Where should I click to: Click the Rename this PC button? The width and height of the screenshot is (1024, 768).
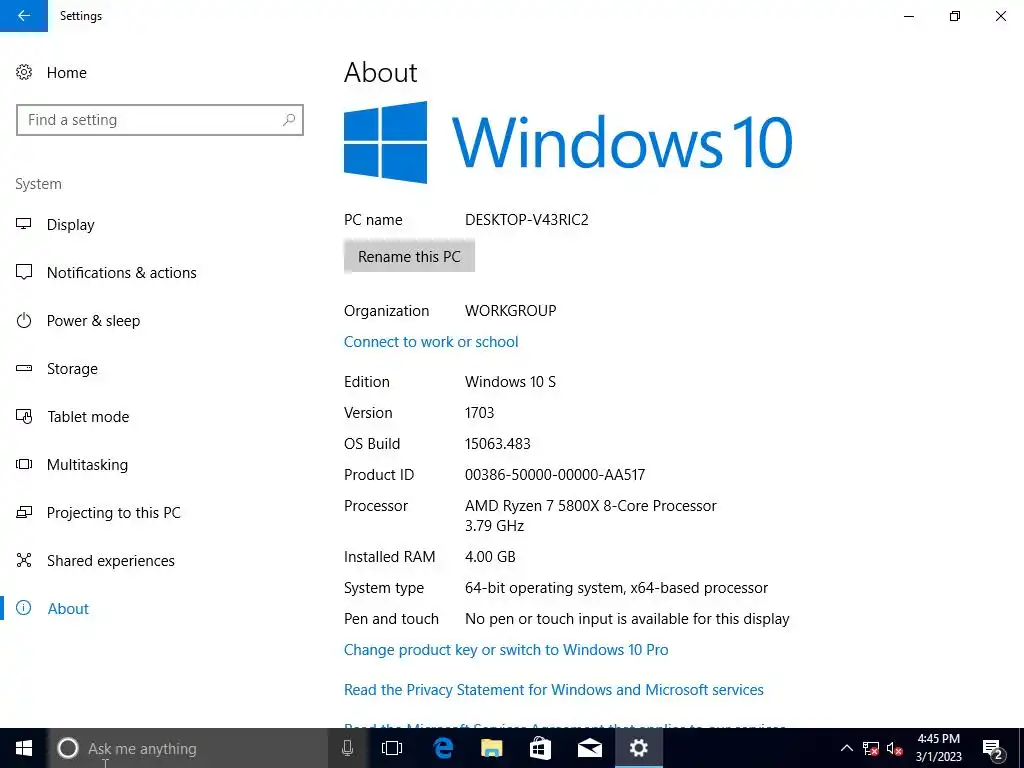(x=409, y=257)
